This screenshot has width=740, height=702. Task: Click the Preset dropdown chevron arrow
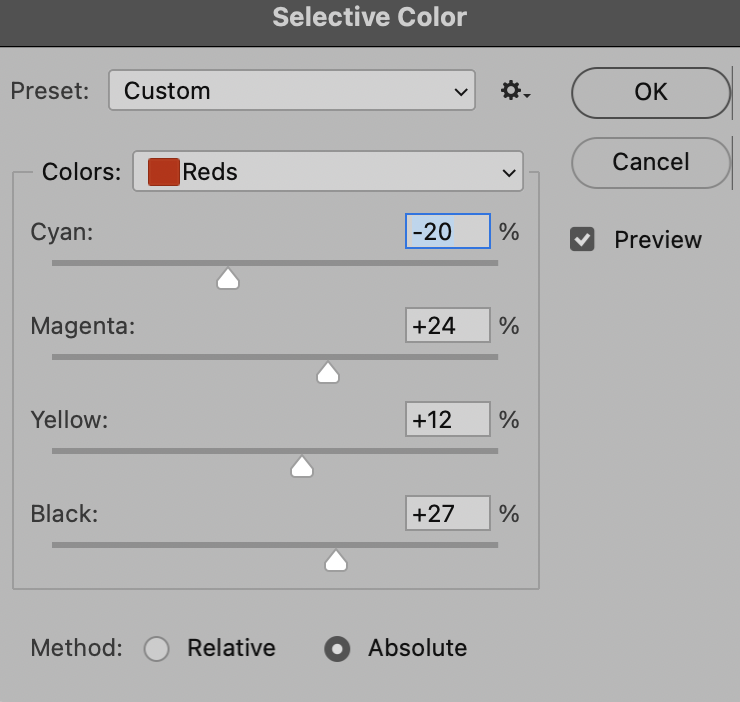click(461, 92)
